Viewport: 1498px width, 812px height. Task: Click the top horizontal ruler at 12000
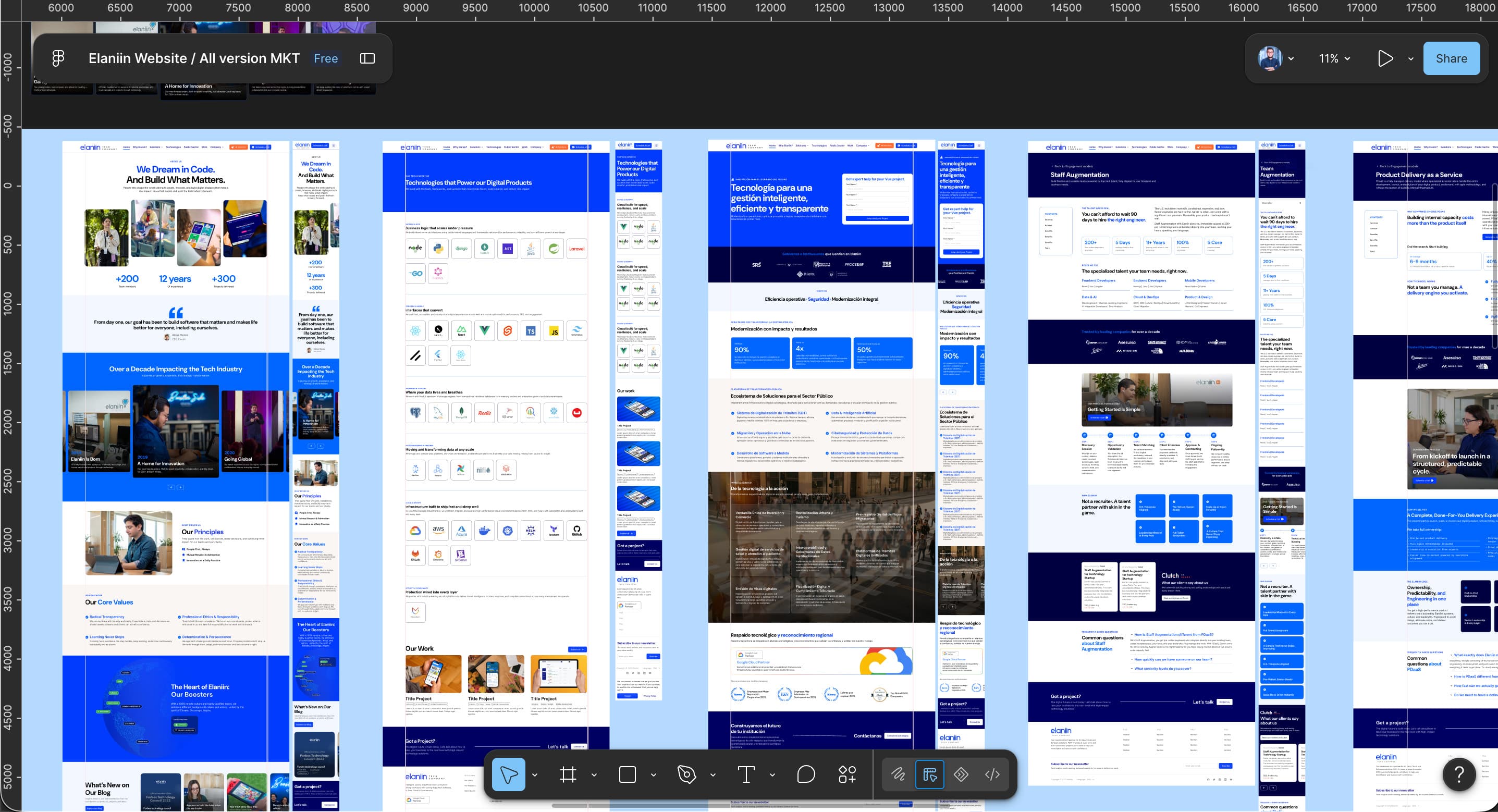coord(770,8)
